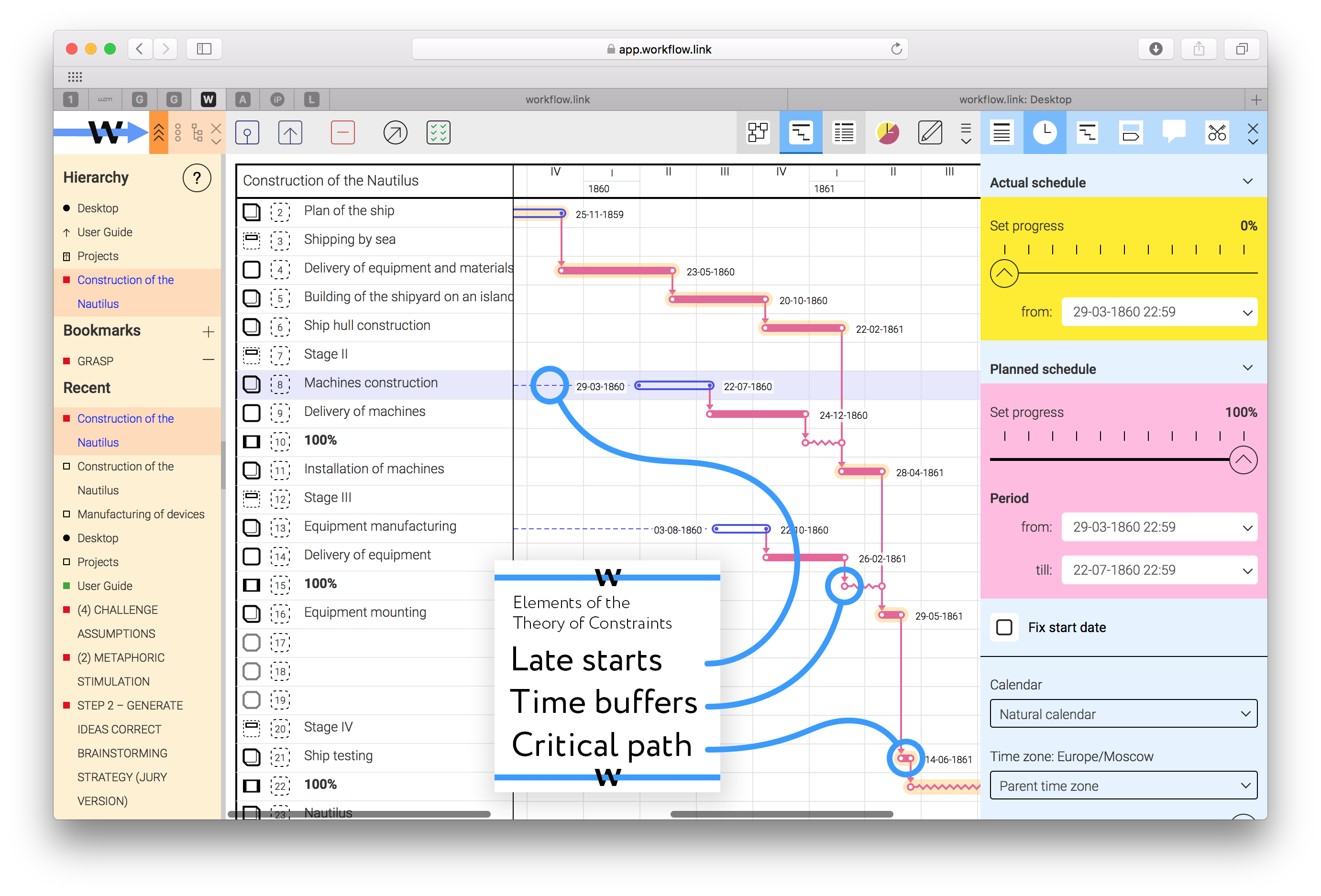Viewport: 1321px width, 896px height.
Task: Select the edit pencil tool
Action: tap(931, 132)
